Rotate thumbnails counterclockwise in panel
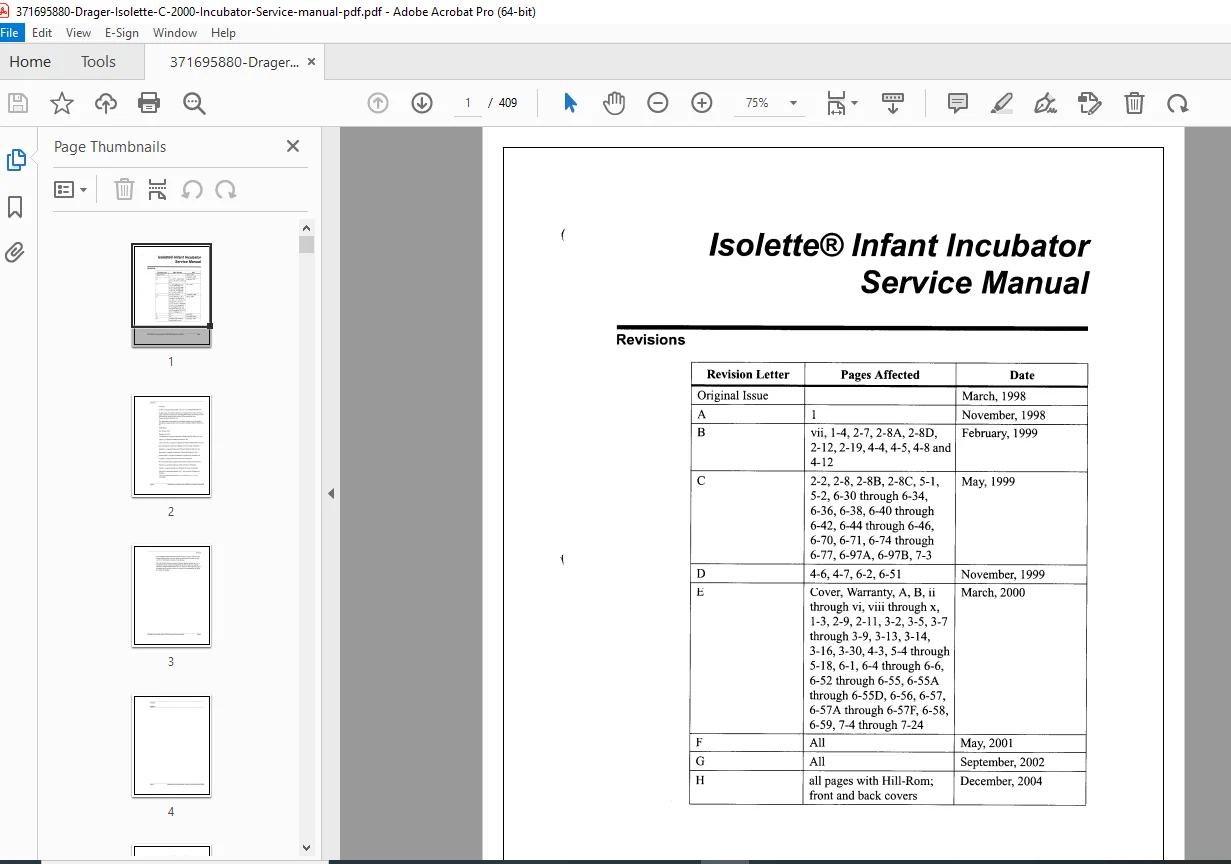This screenshot has height=864, width=1231. coord(192,189)
